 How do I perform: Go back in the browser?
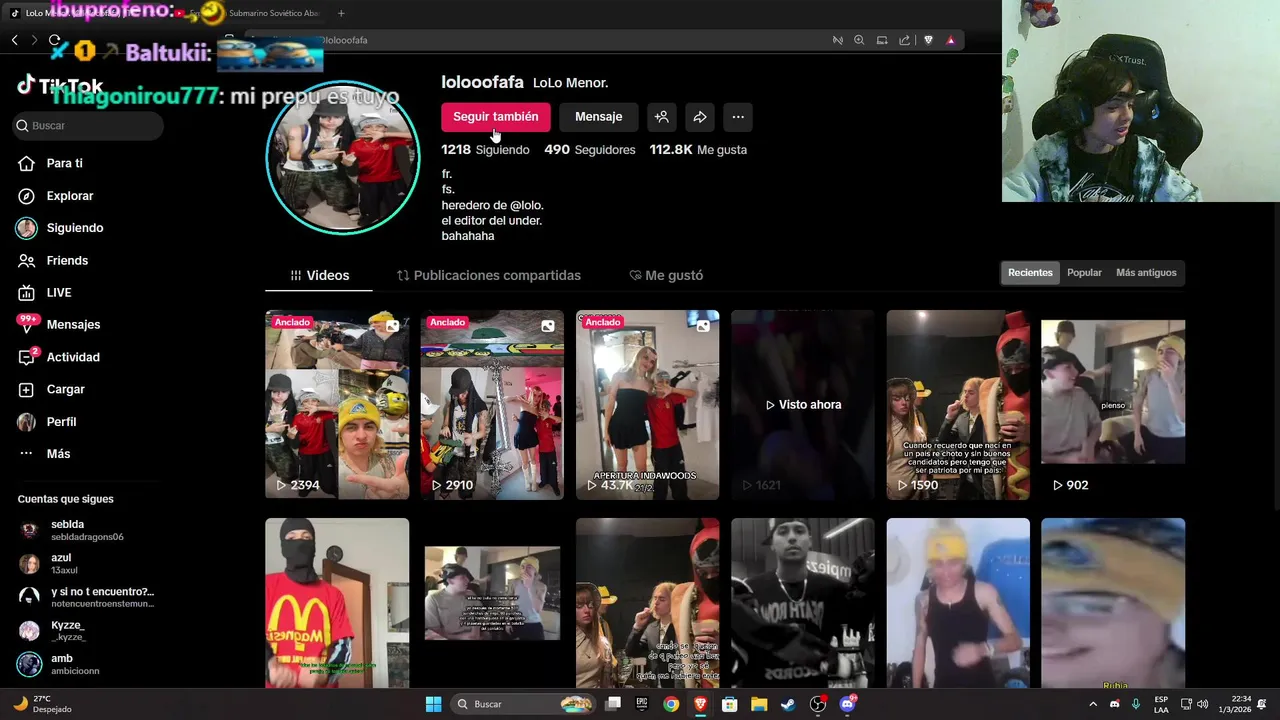tap(15, 40)
